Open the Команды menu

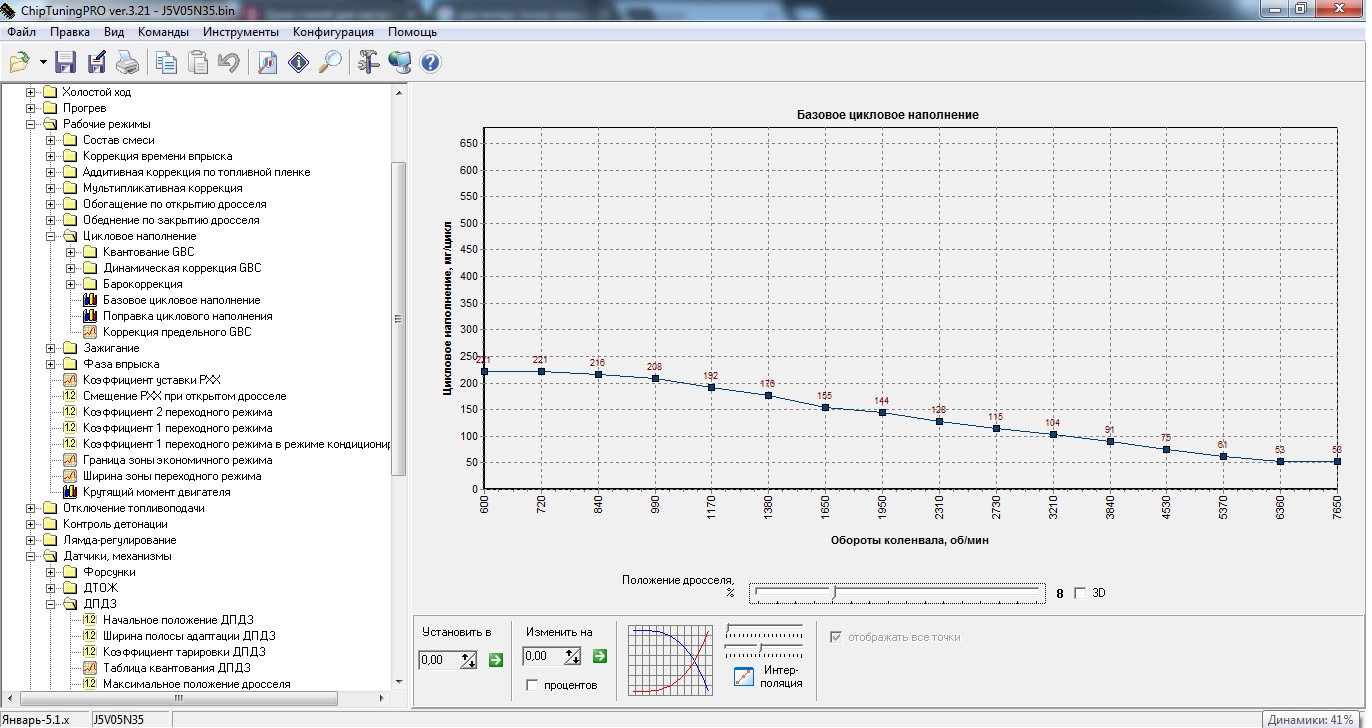coord(164,32)
